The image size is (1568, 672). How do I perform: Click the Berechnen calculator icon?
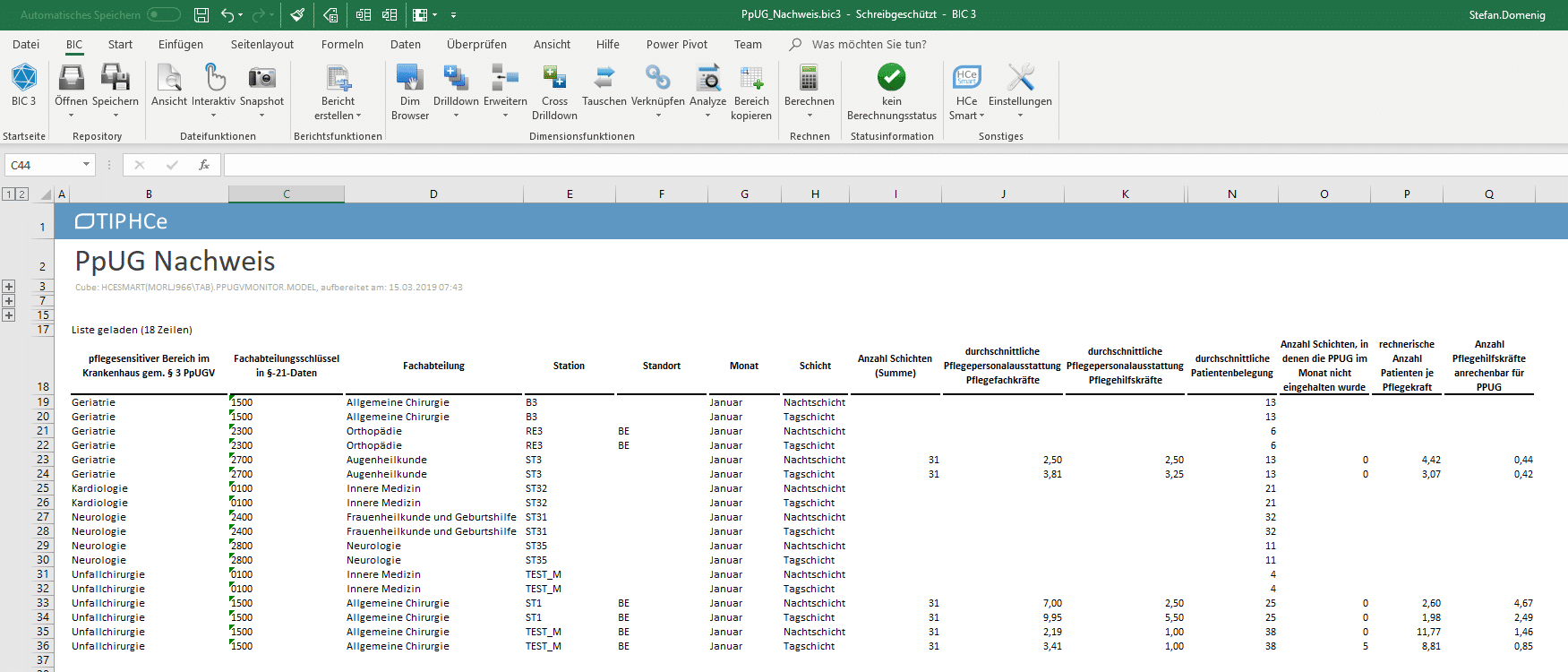click(809, 78)
